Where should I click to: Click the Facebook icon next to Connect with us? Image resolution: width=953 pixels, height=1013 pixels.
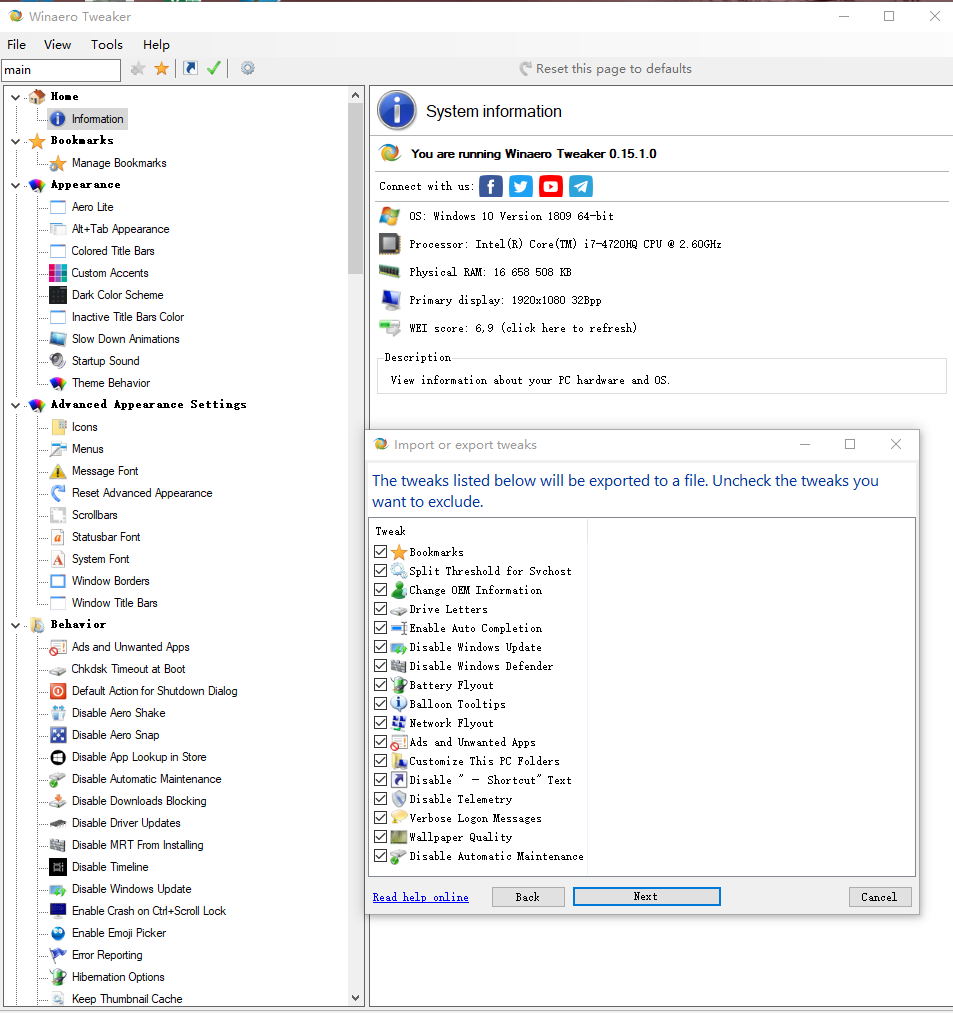490,187
